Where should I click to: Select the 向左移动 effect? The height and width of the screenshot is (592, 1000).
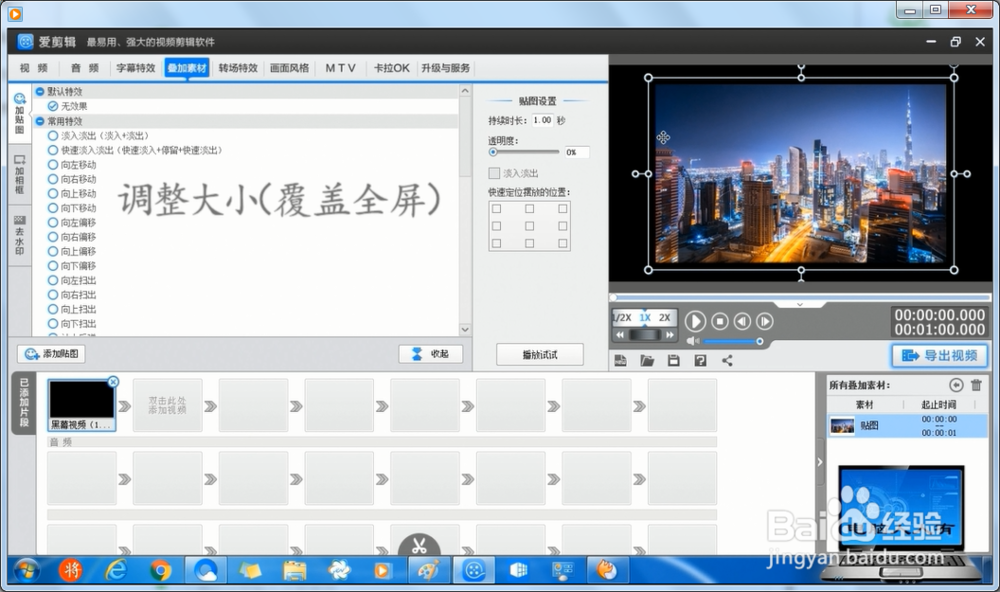click(x=72, y=165)
